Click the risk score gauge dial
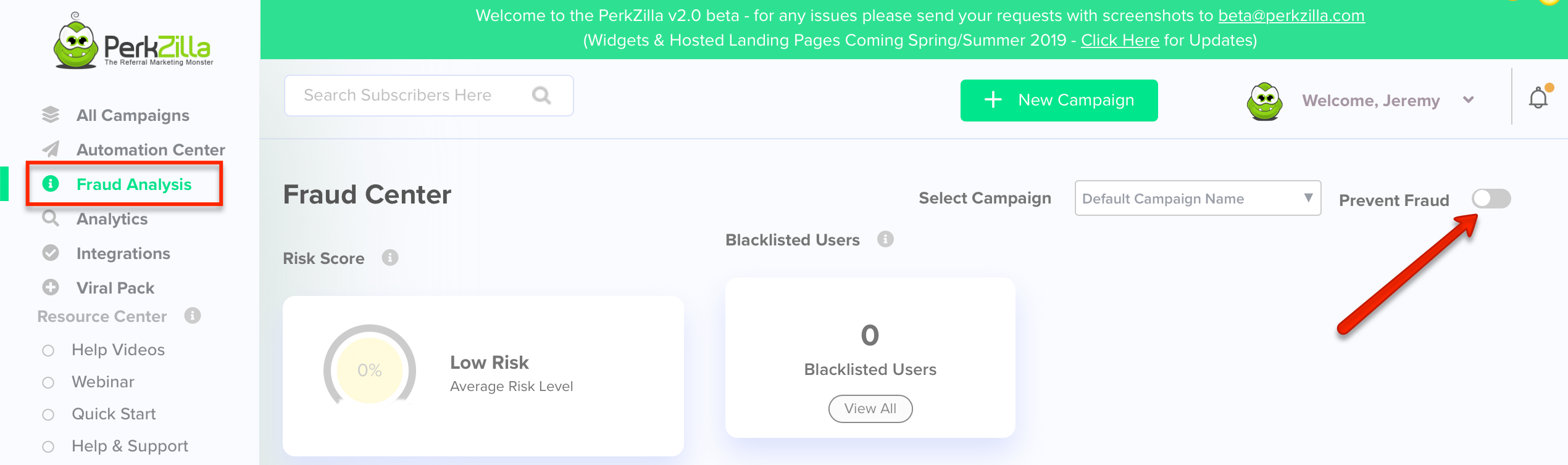The image size is (1568, 465). tap(369, 369)
